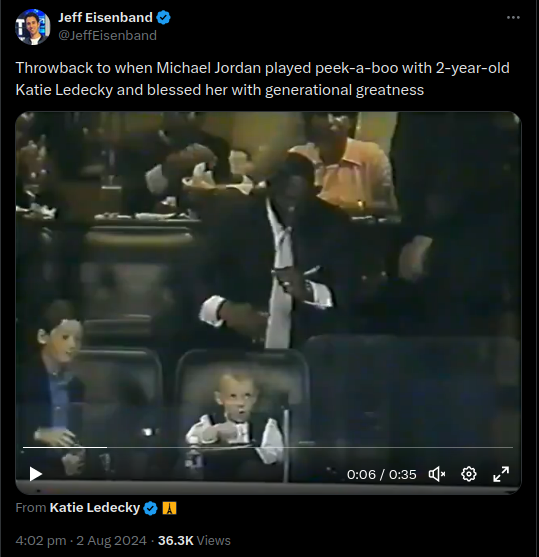Screen dimensions: 539x557
Task: Open the Jeff Eisenband display name link
Action: pos(105,17)
